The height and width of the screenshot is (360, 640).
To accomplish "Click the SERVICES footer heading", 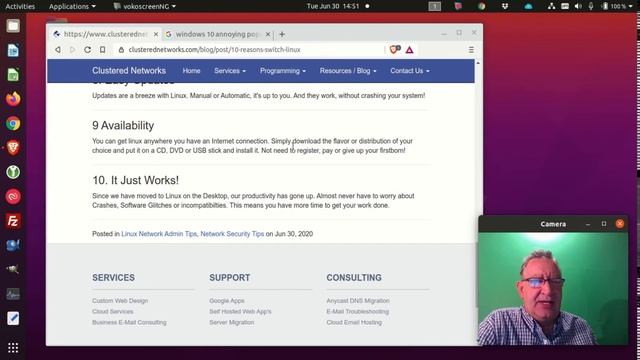I will click(x=113, y=278).
